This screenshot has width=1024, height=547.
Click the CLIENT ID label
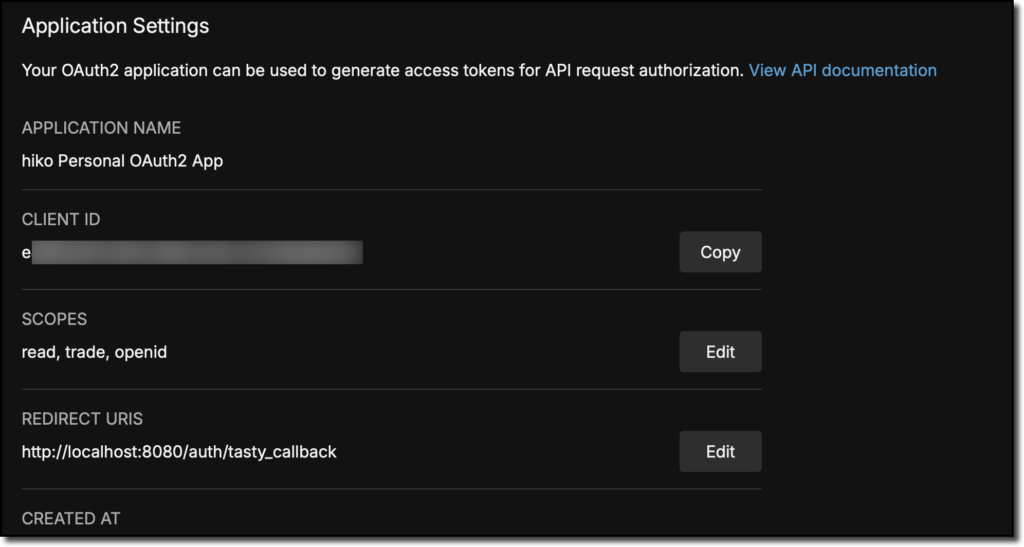point(61,219)
